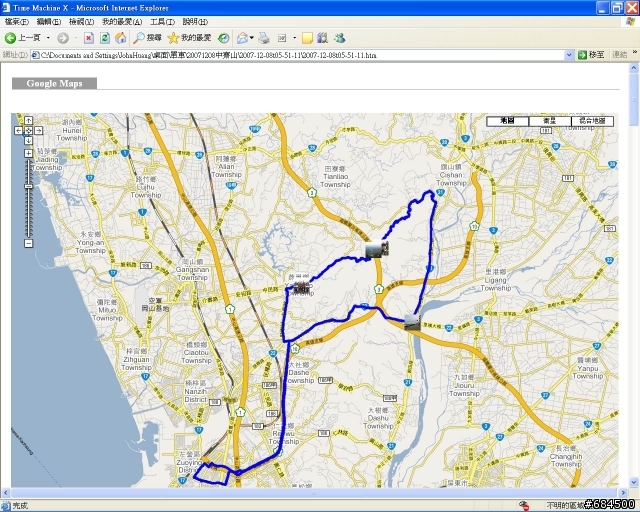Open the Back button history dropdown arrow

coord(48,38)
